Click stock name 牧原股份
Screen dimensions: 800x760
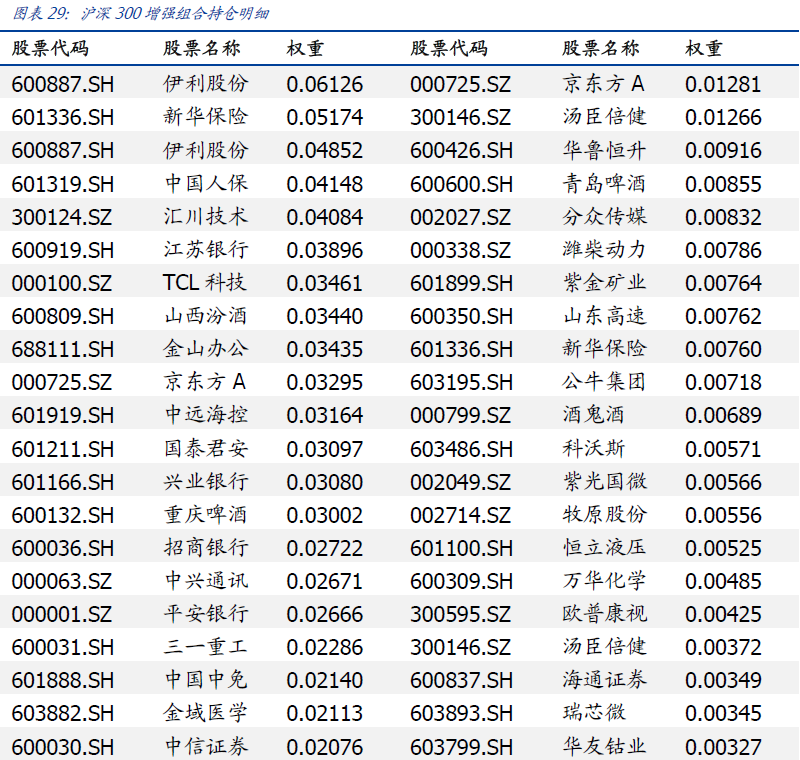[x=605, y=515]
